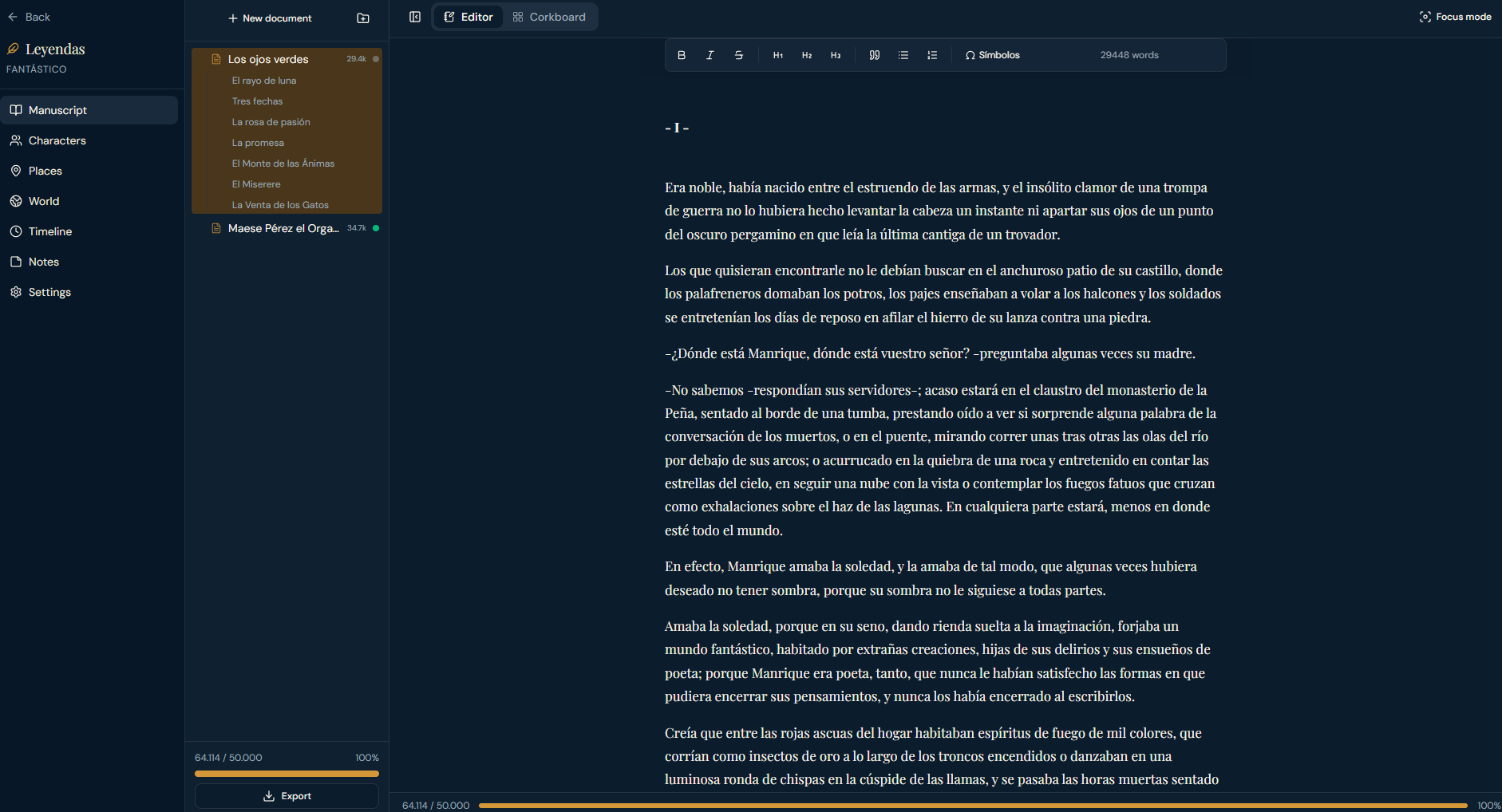Screen dimensions: 1502x812
Task: Click sidebar word goal progress bar
Action: (287, 774)
